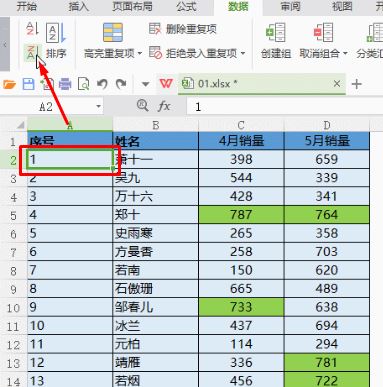Click the undo arrow icon
Screen dimensions: 383x387
pyautogui.click(x=102, y=84)
